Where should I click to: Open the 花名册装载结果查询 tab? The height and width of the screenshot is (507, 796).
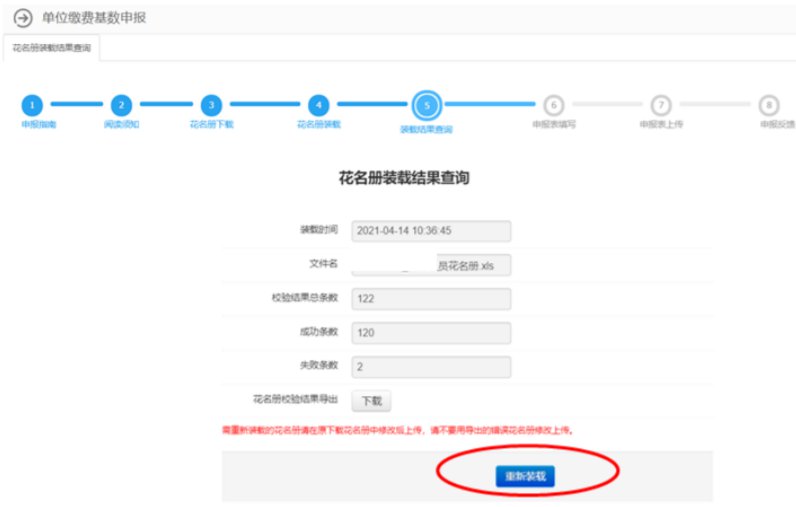[51, 48]
